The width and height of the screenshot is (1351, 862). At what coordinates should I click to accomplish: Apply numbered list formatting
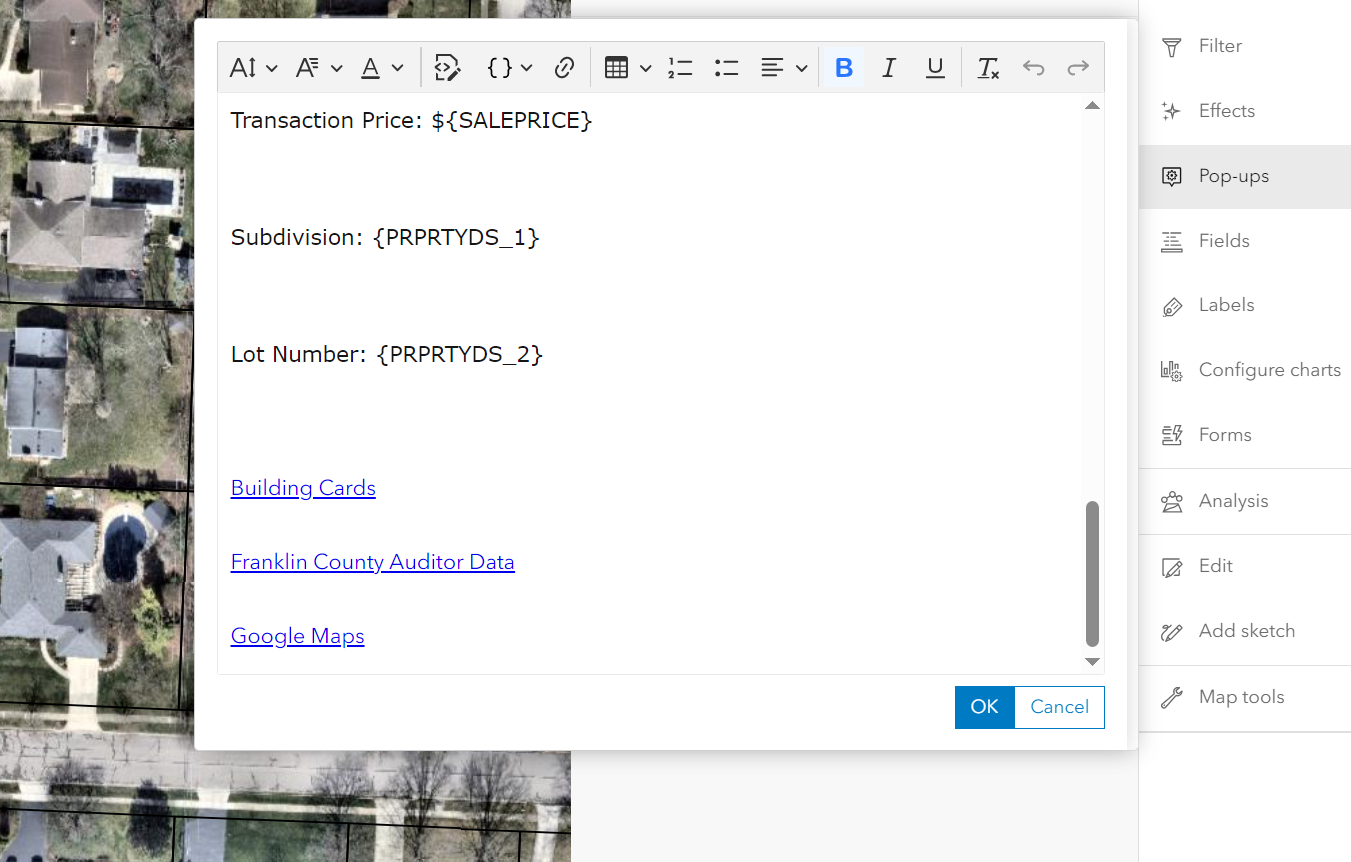[x=680, y=67]
